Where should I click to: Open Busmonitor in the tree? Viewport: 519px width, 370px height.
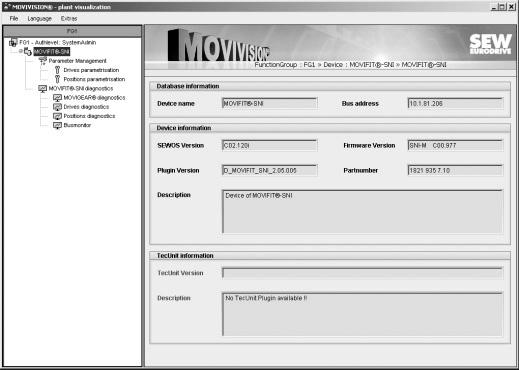coord(77,125)
